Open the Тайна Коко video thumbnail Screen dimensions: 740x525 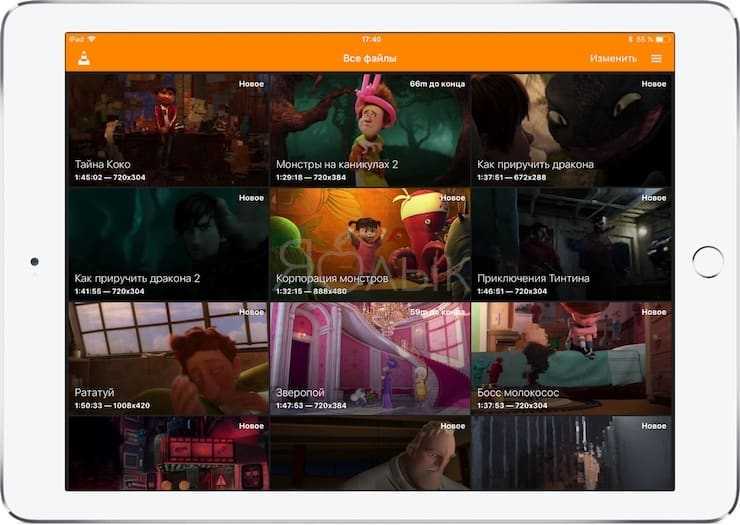pyautogui.click(x=168, y=129)
